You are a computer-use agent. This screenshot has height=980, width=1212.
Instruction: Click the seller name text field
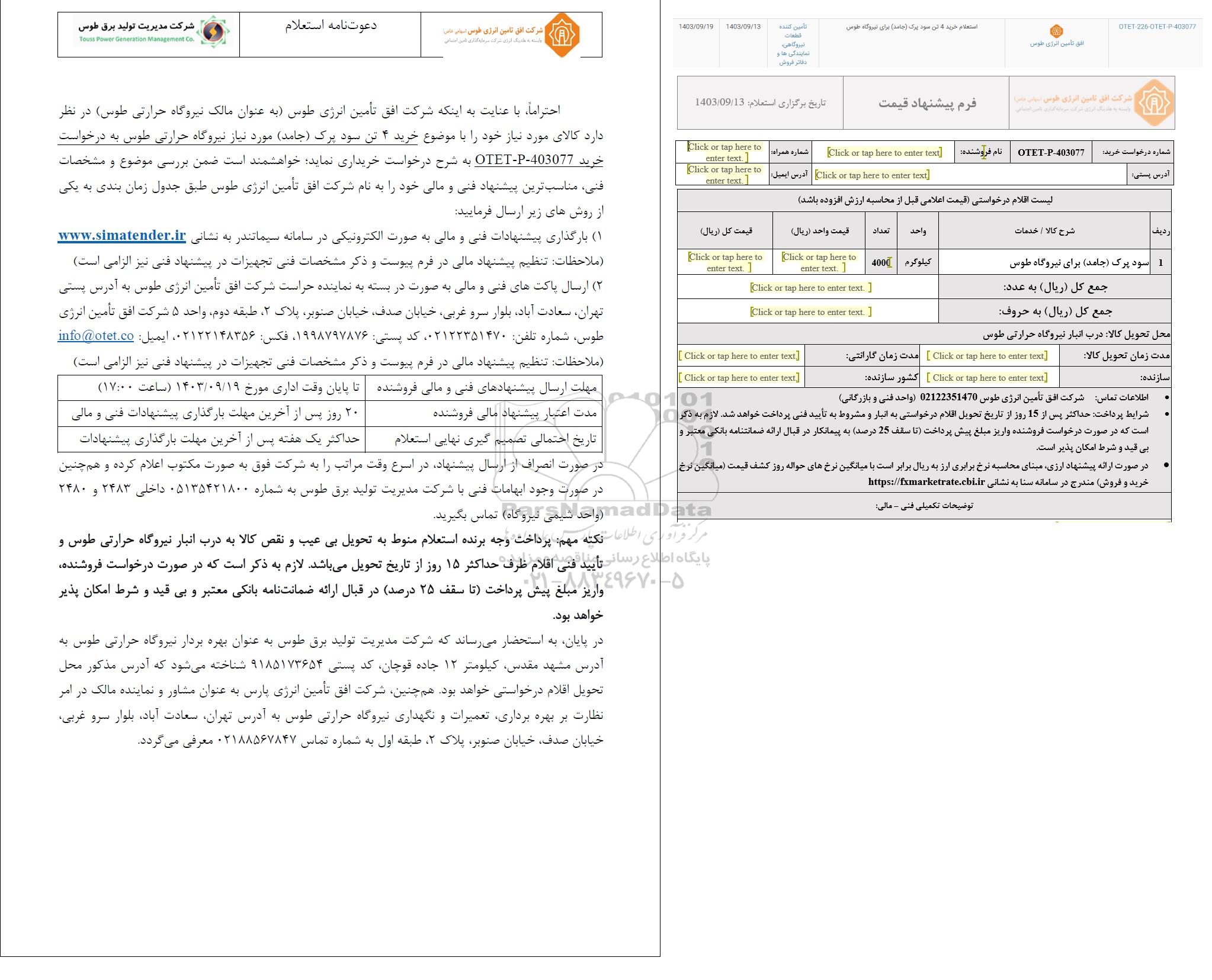(884, 153)
